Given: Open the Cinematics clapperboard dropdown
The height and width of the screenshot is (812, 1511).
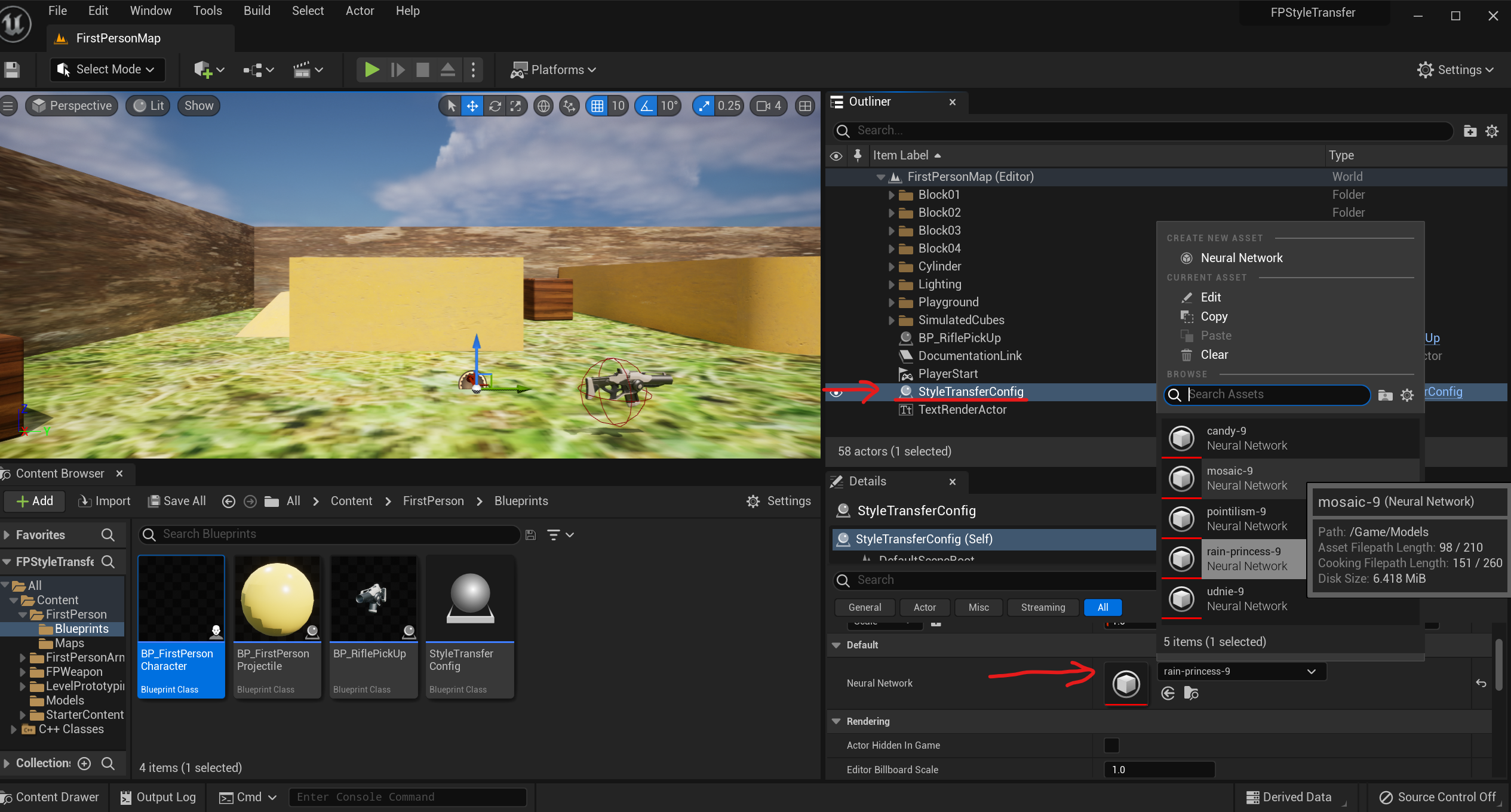Looking at the screenshot, I should [x=308, y=70].
